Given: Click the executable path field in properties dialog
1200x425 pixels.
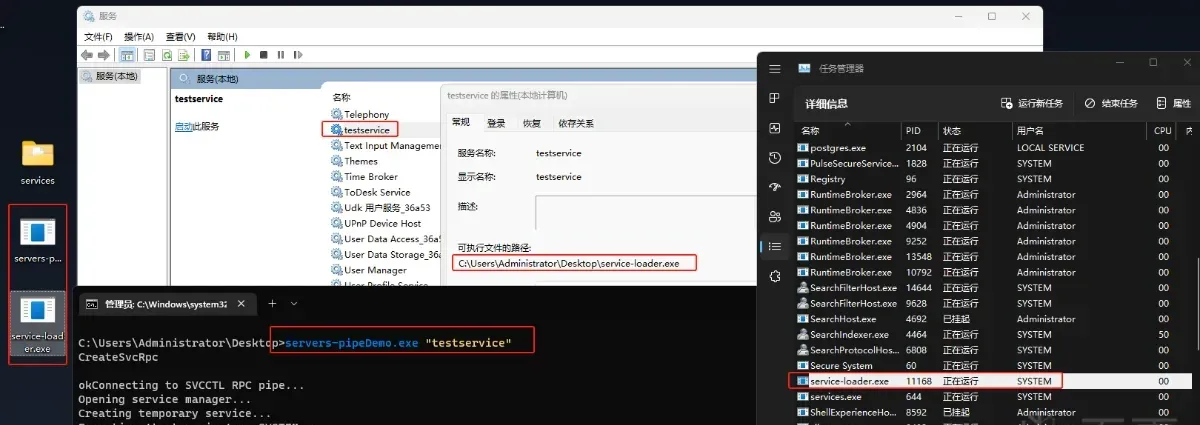Looking at the screenshot, I should coord(574,263).
